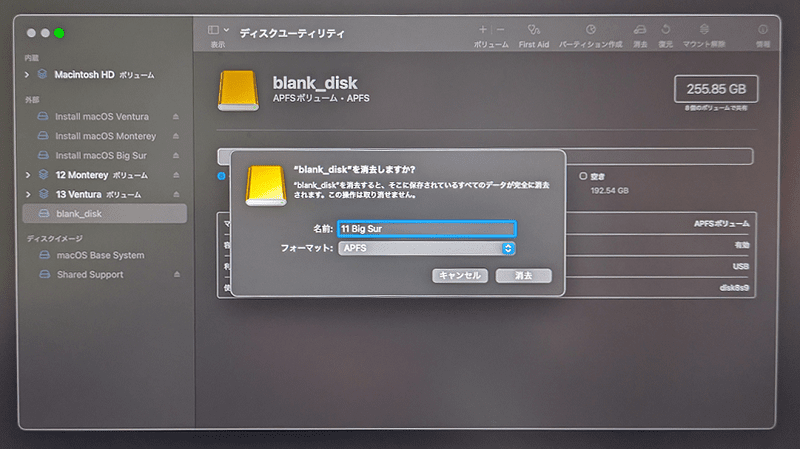800x449 pixels.
Task: Click the green window zoom button
Action: [x=59, y=33]
